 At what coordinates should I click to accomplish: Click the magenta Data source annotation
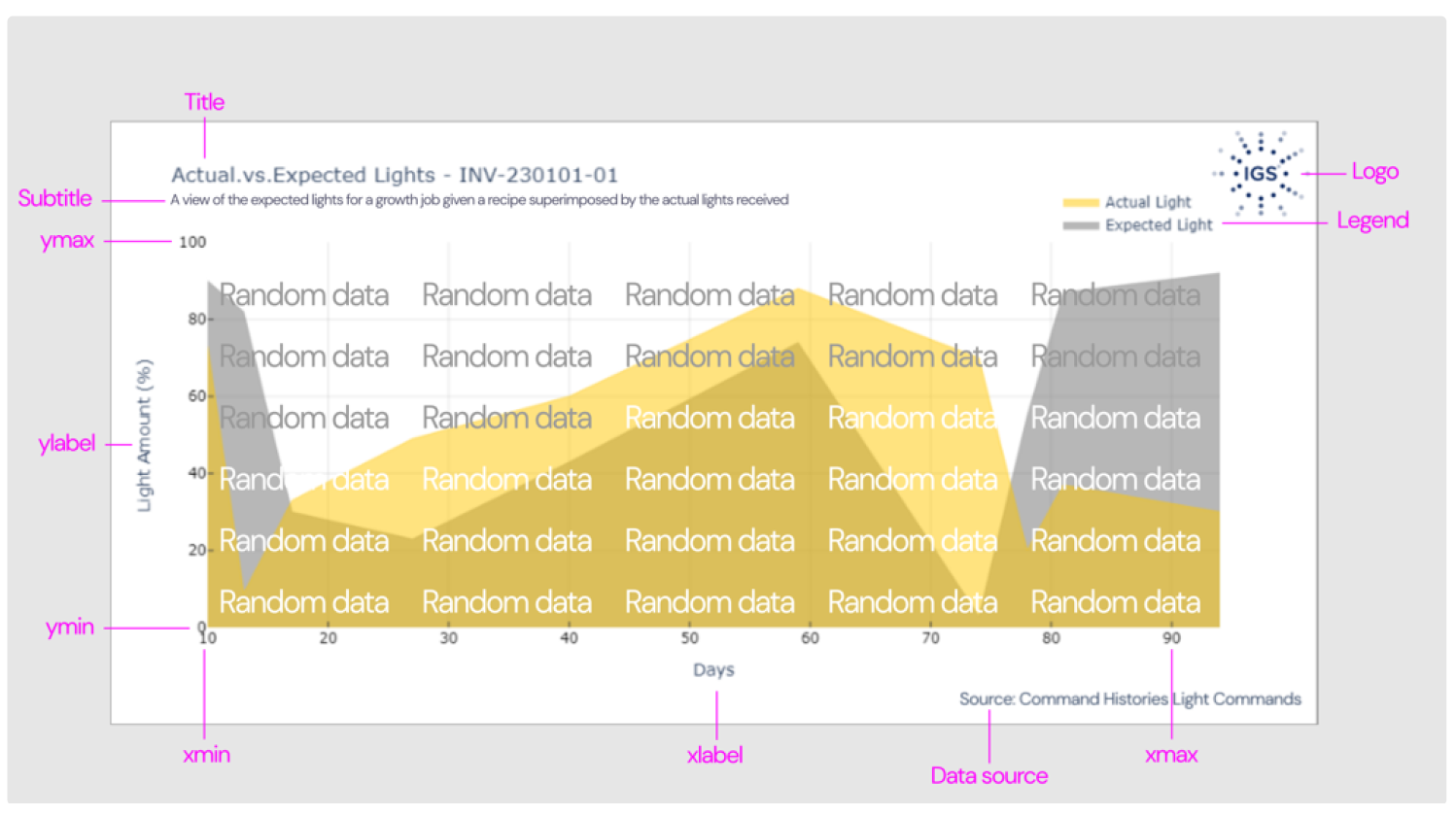coord(988,775)
